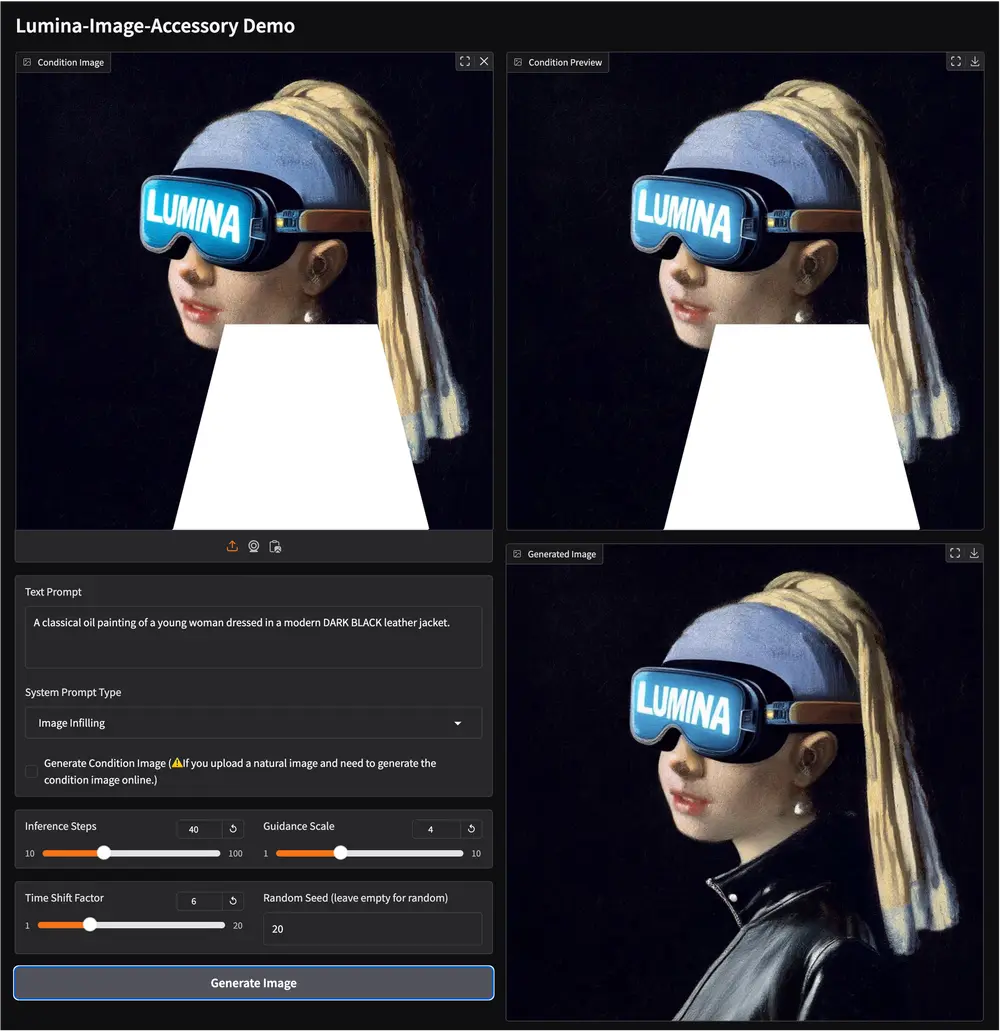Viewport: 1000px width, 1031px height.
Task: Expand Condition Image to fullscreen
Action: (x=465, y=62)
